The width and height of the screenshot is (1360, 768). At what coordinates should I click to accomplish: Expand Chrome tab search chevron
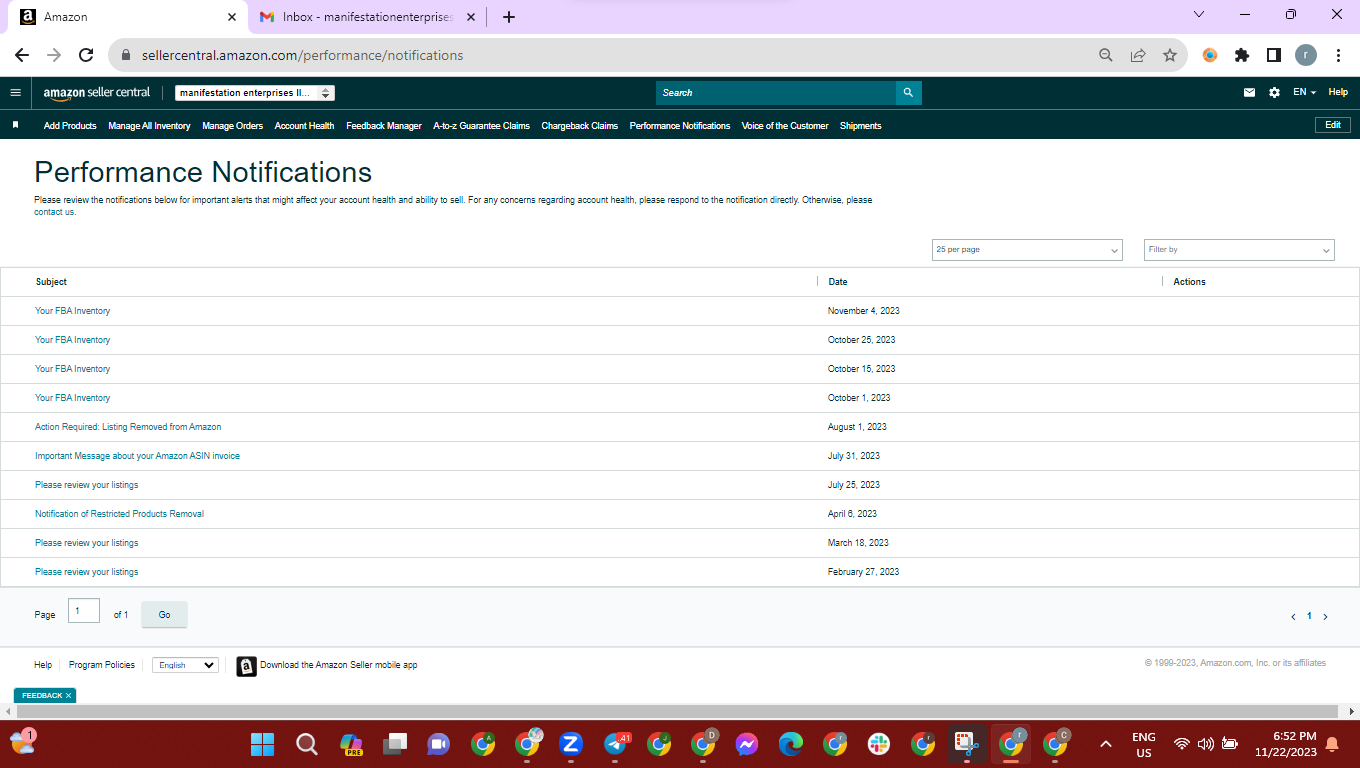click(1200, 14)
